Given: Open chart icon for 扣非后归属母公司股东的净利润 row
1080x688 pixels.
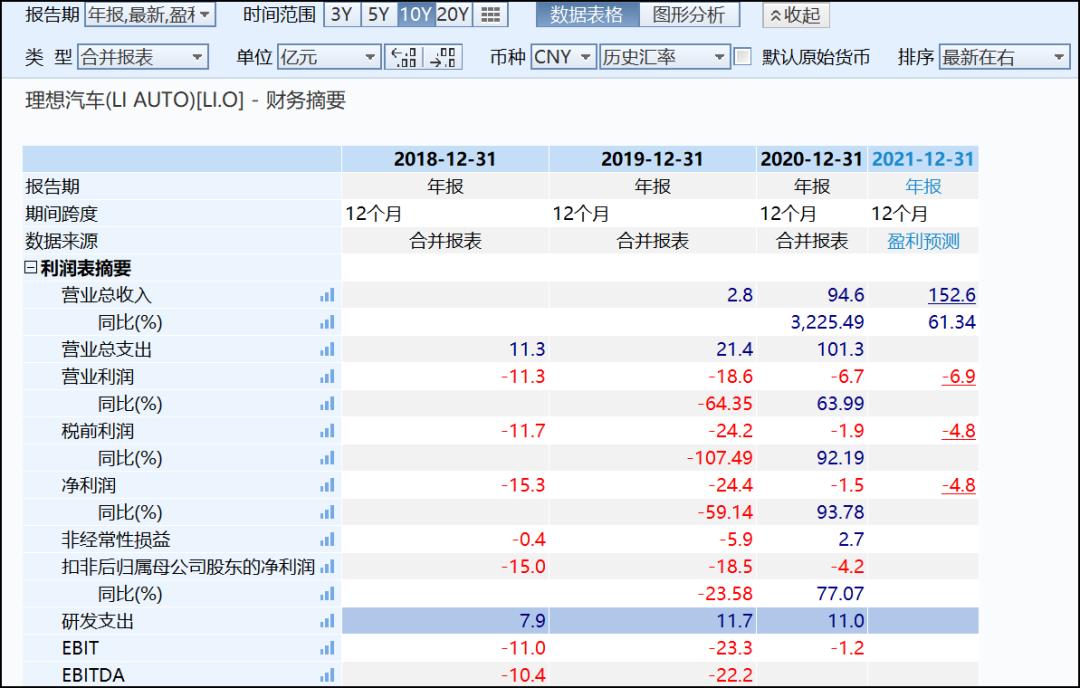Looking at the screenshot, I should click(327, 567).
